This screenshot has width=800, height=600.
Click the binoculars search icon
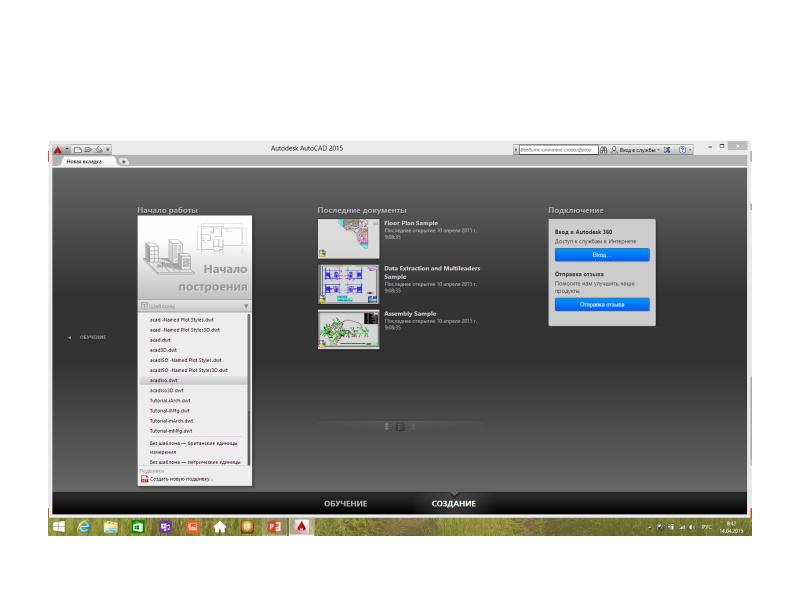604,150
